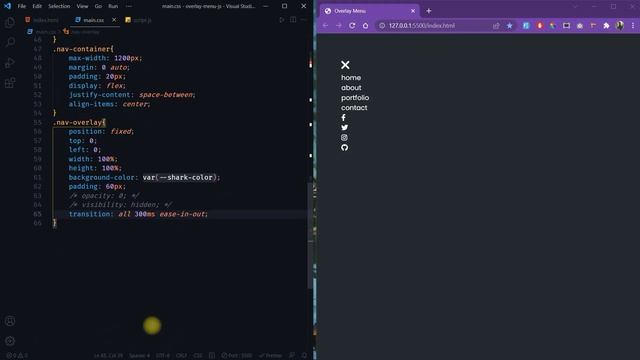Switch to the index.html editor tab

coord(42,20)
